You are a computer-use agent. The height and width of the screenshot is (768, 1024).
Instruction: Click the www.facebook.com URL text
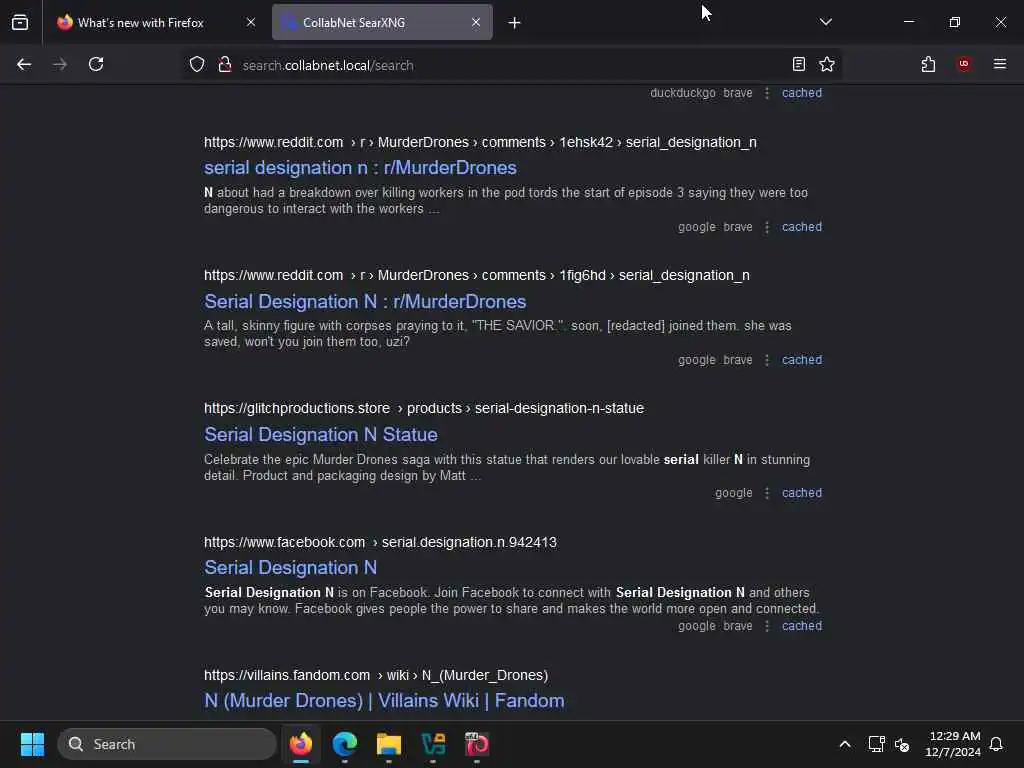284,542
